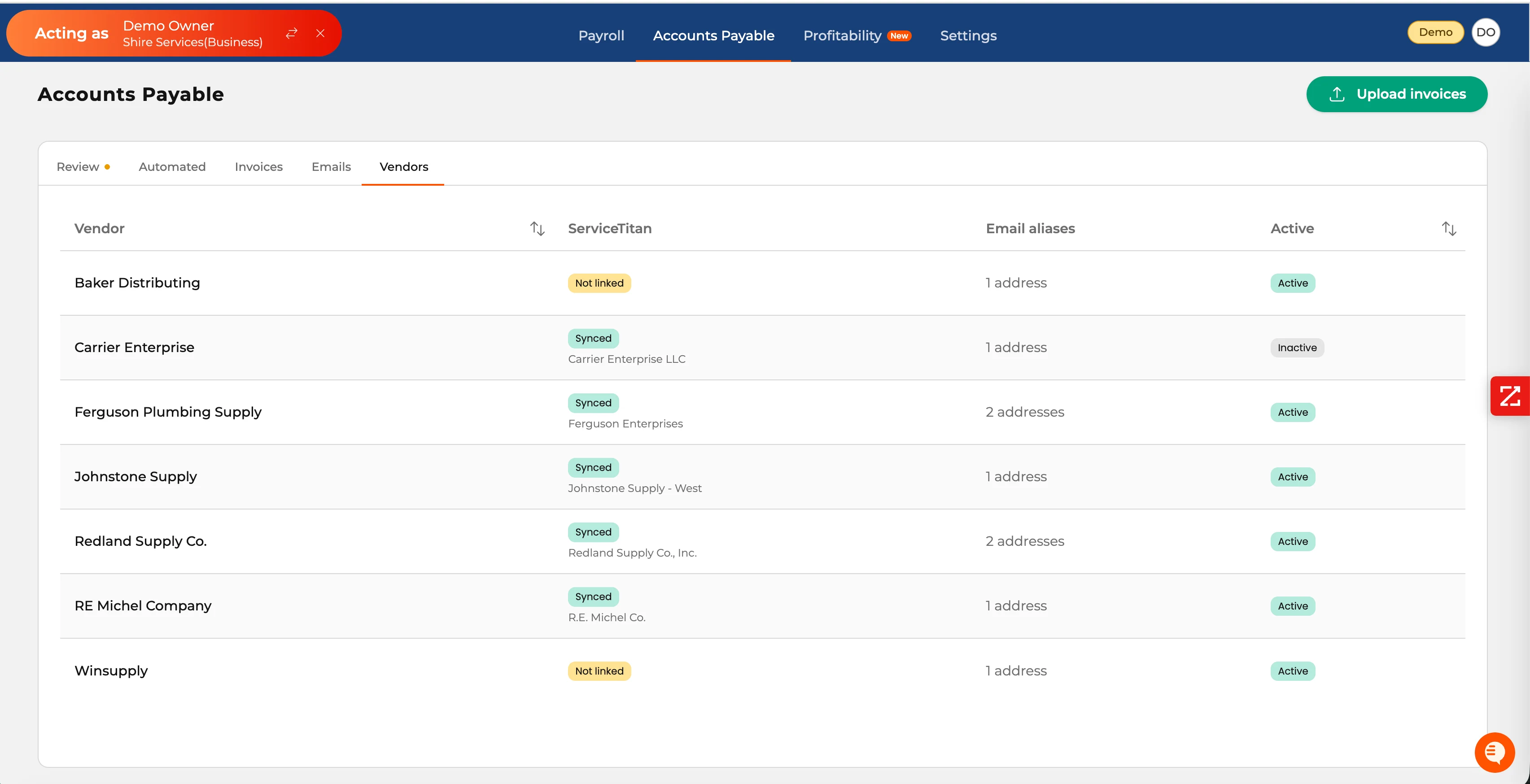Viewport: 1530px width, 784px height.
Task: Open Baker Distributing vendor row
Action: coord(762,283)
